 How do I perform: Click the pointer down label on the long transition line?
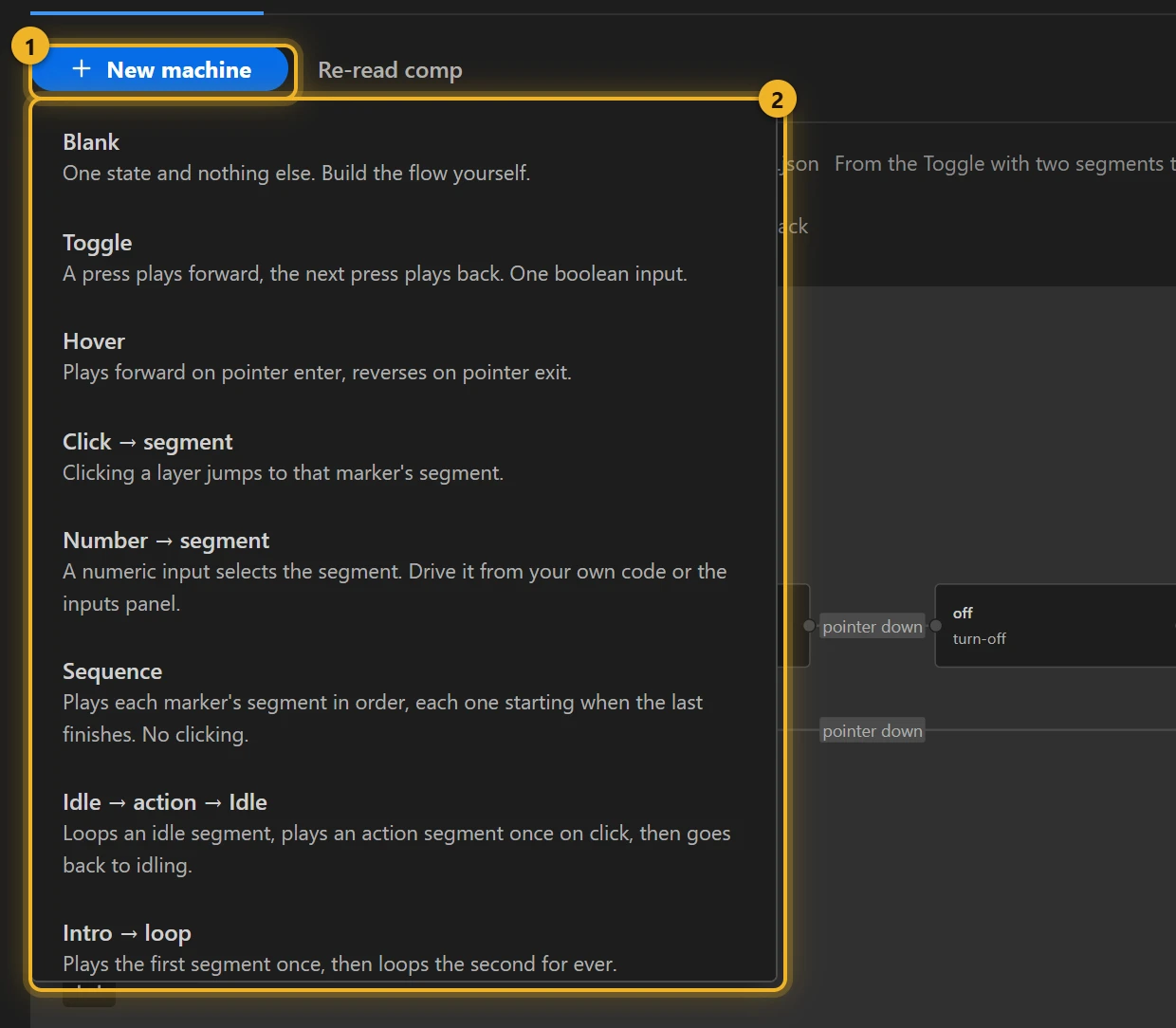(873, 731)
